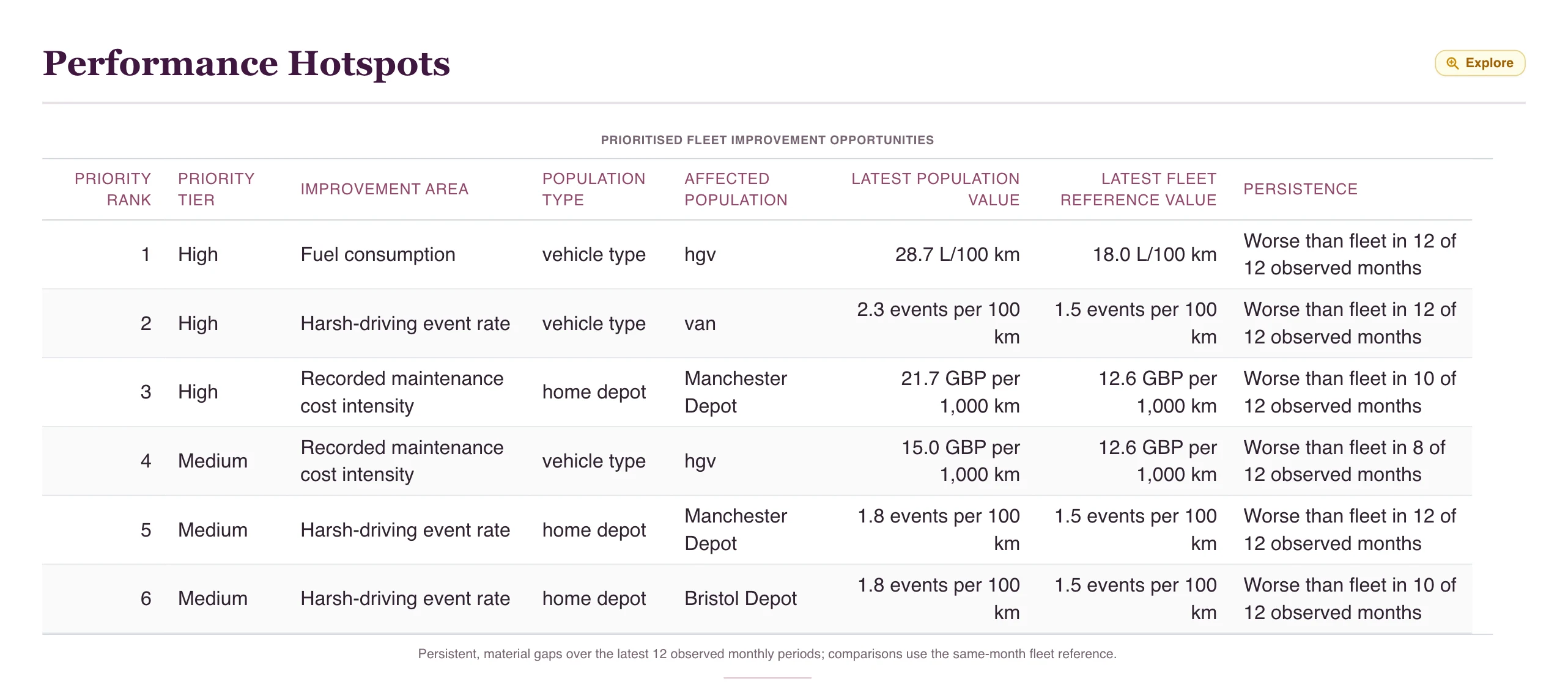Image resolution: width=1568 pixels, height=693 pixels.
Task: Click the Population Type column header
Action: [x=593, y=189]
